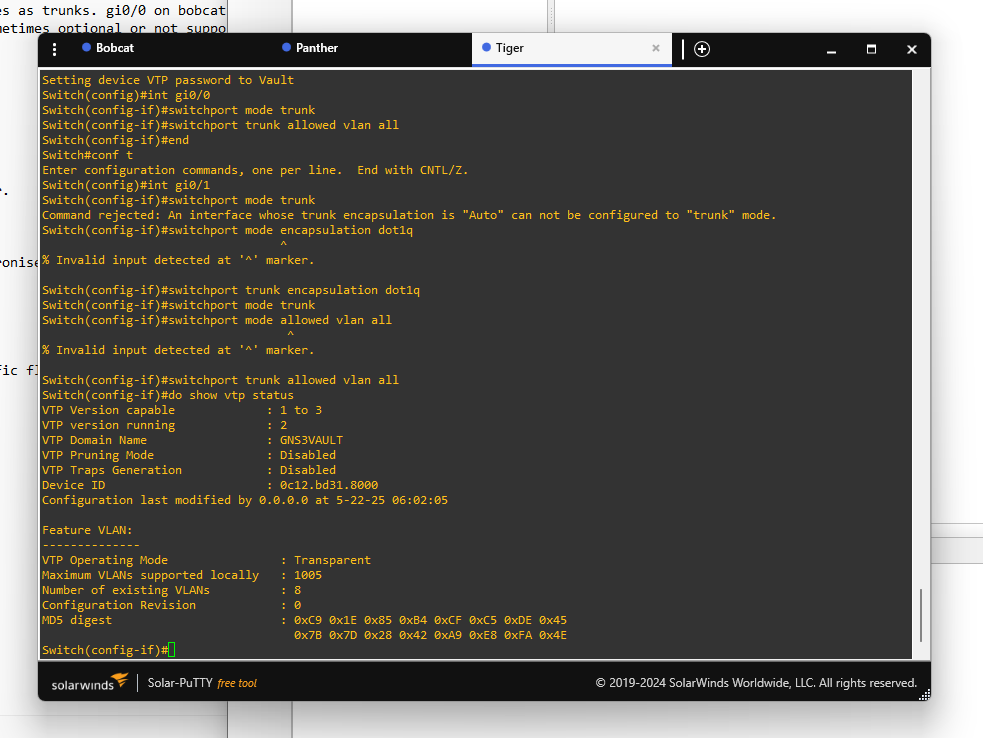
Task: Click the 'GNS3VAULT' VTP domain name value
Action: point(311,440)
